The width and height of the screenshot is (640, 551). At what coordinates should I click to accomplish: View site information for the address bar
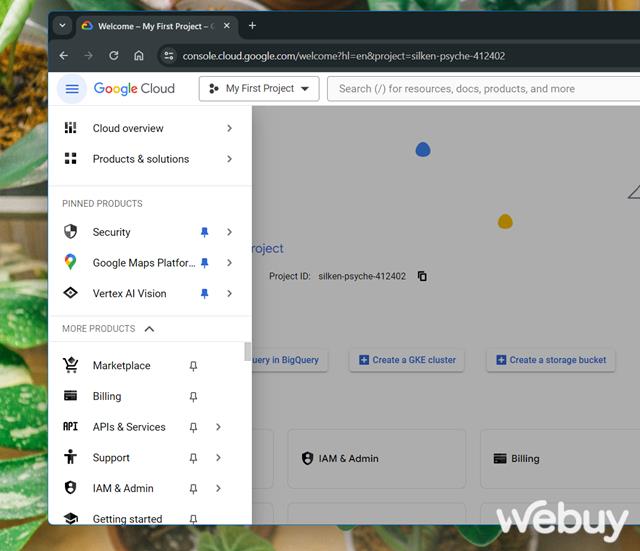(169, 56)
